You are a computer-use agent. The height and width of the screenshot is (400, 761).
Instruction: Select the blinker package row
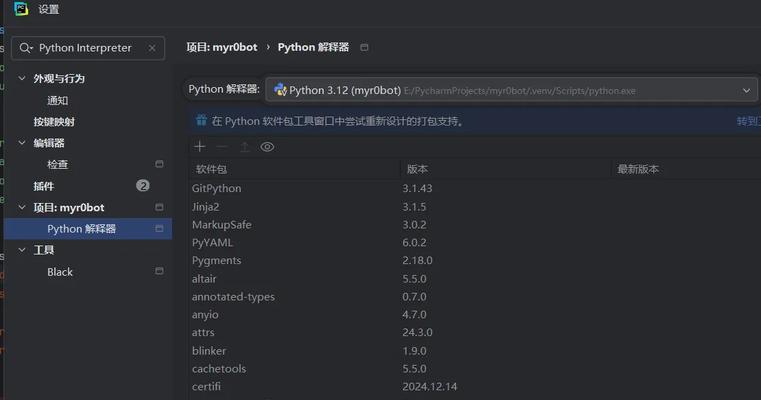[x=475, y=350]
